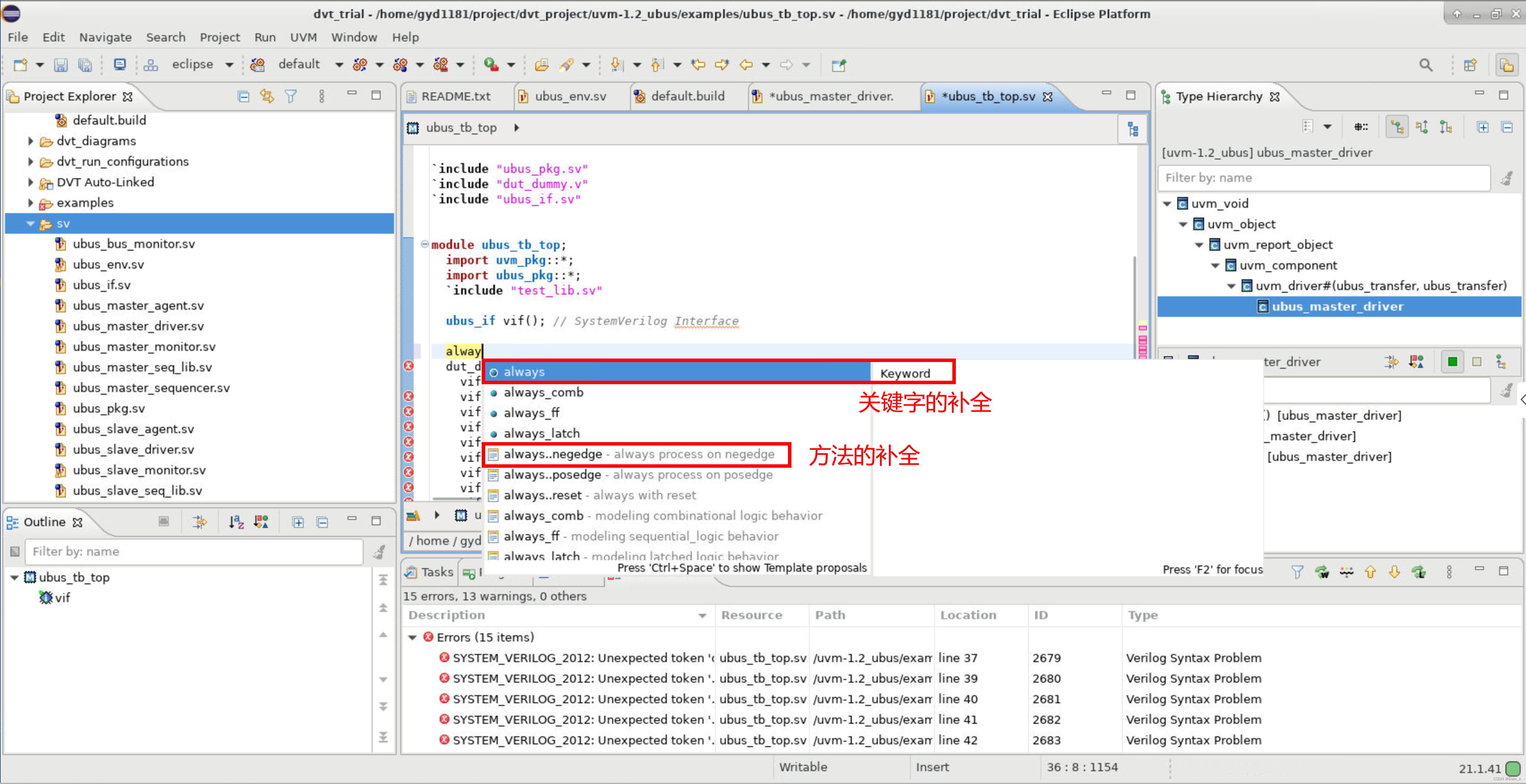1526x784 pixels.
Task: Toggle the Show Type Hierarchy button
Action: pyautogui.click(x=1397, y=127)
